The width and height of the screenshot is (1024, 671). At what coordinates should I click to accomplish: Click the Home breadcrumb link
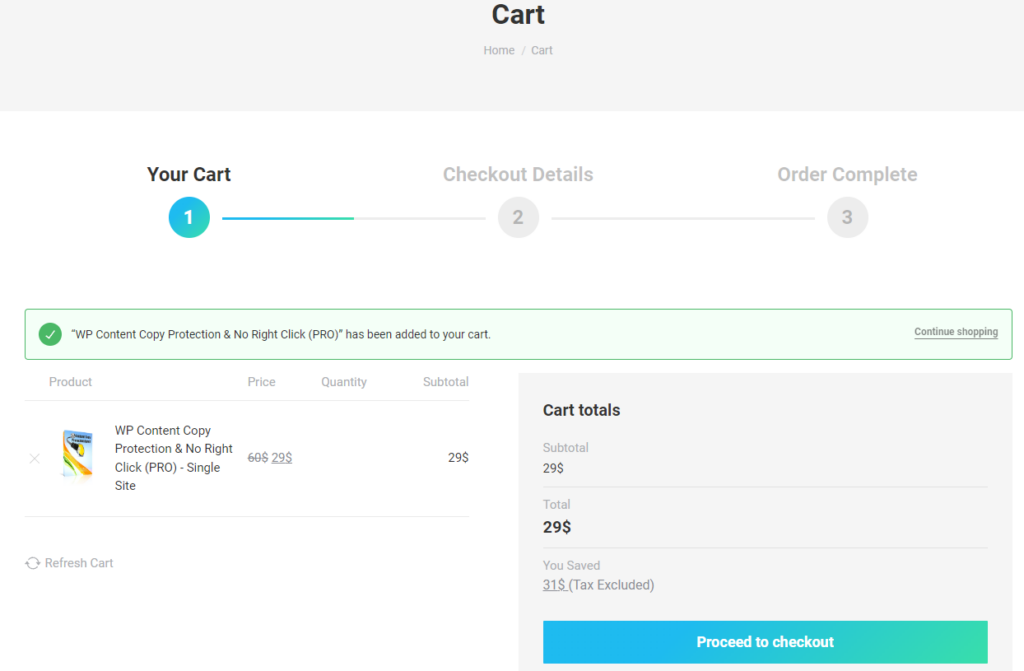pos(499,50)
